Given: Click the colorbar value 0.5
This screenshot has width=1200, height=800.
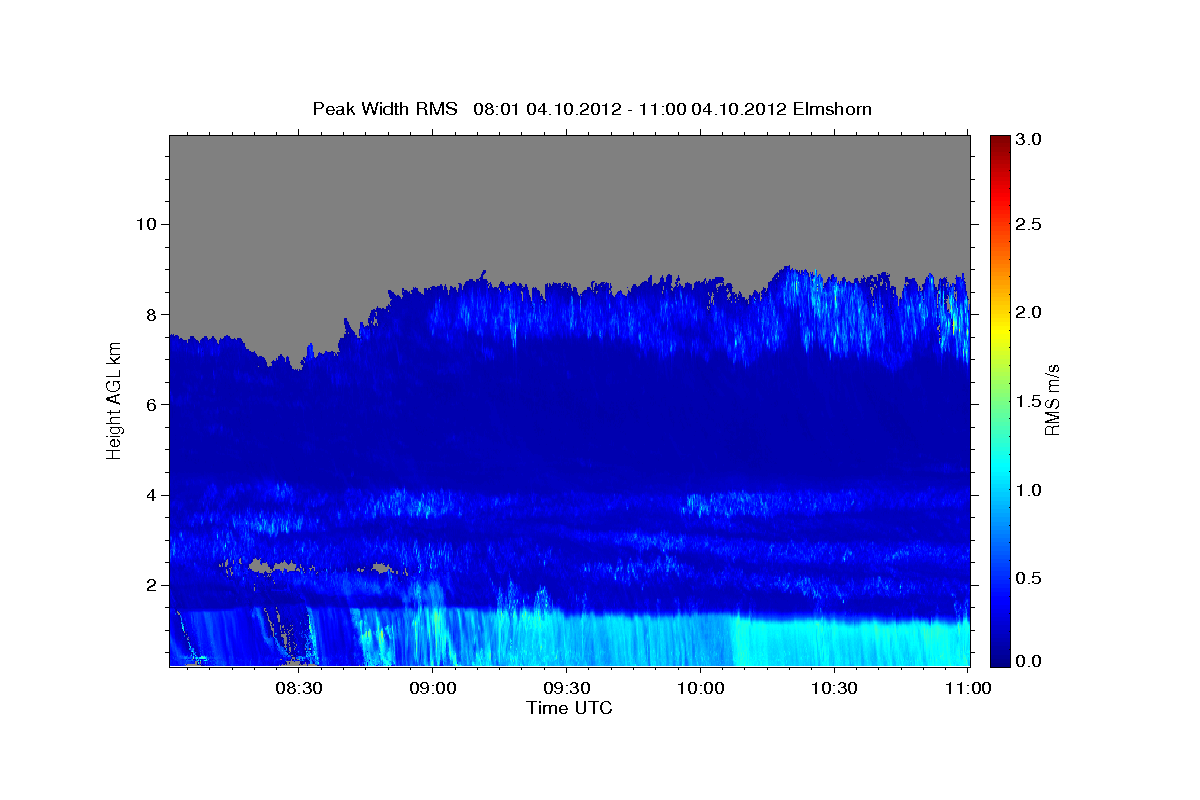Looking at the screenshot, I should click(x=1029, y=577).
